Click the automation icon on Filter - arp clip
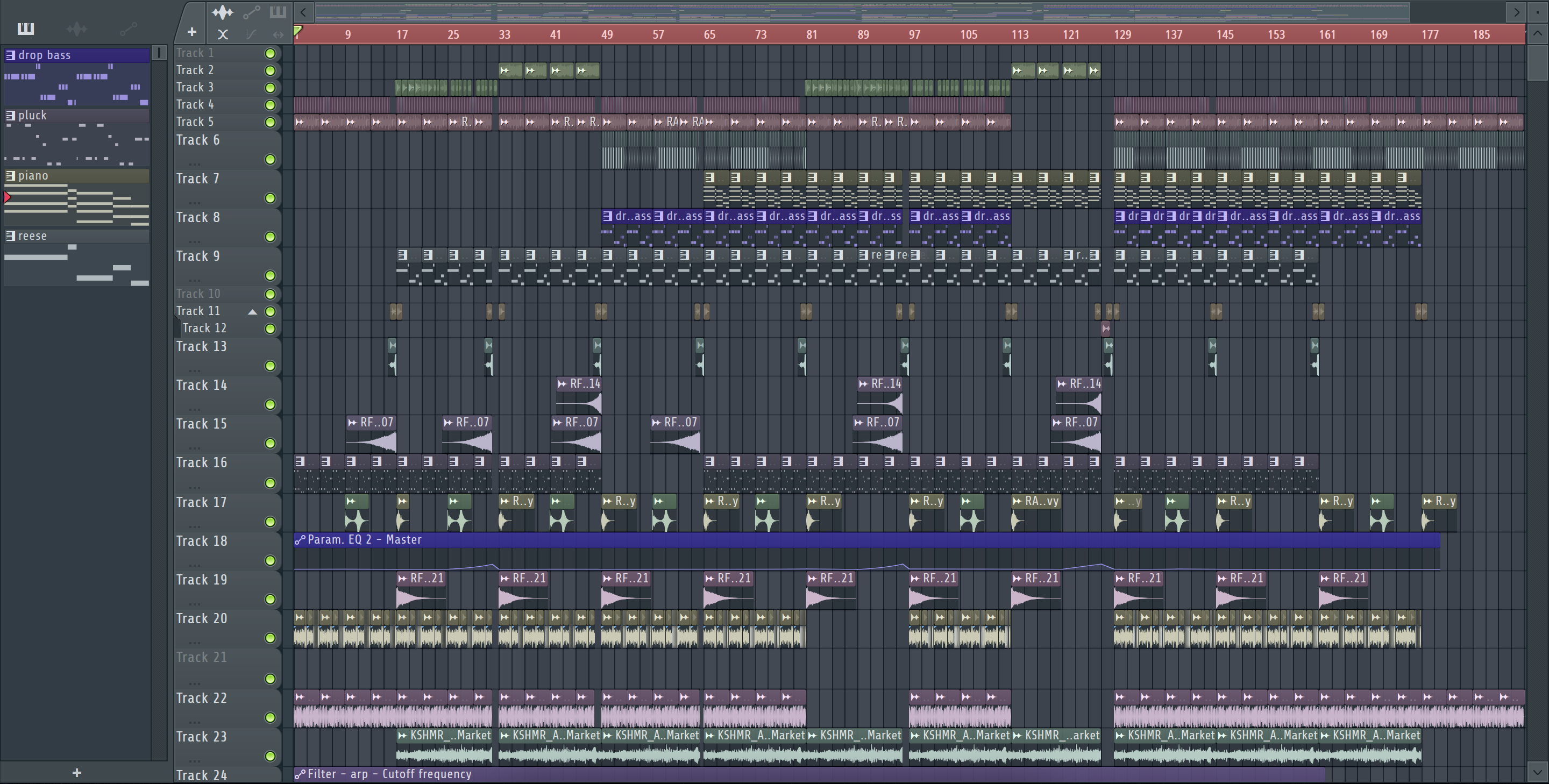 [300, 774]
